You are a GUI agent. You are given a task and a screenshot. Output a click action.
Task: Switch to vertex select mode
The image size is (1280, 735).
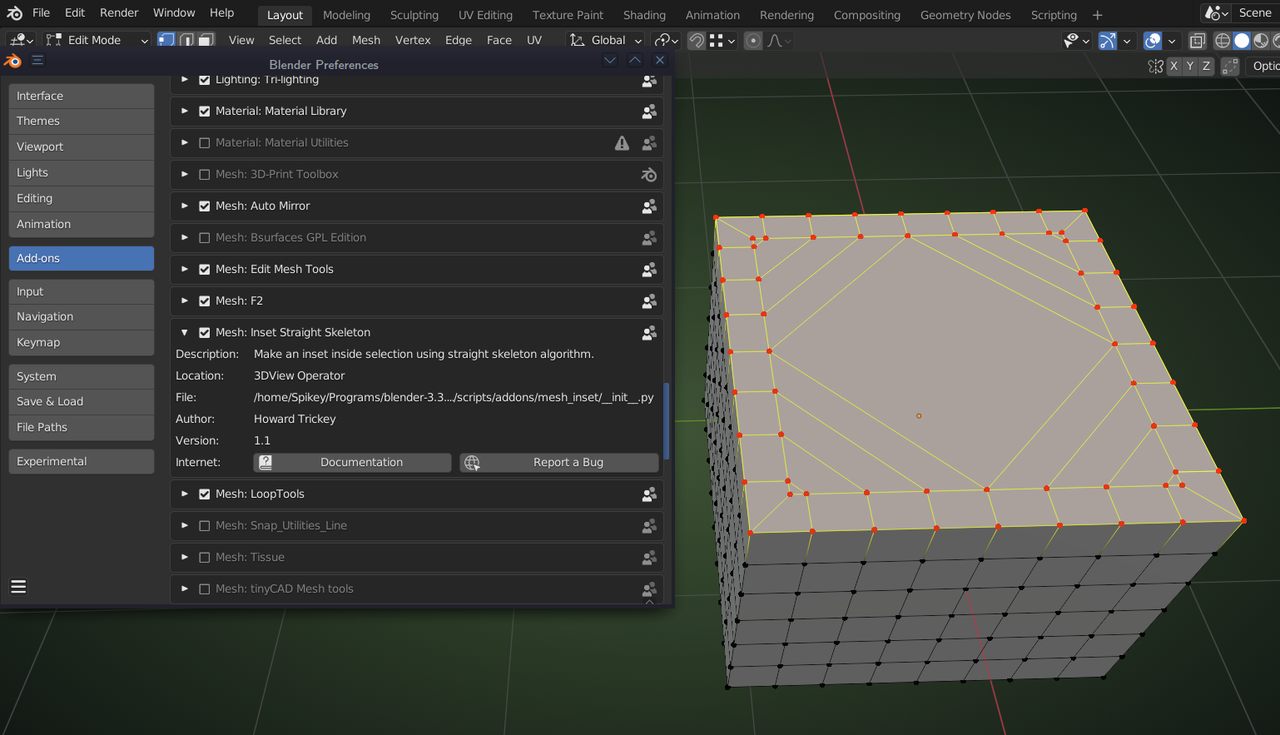166,40
